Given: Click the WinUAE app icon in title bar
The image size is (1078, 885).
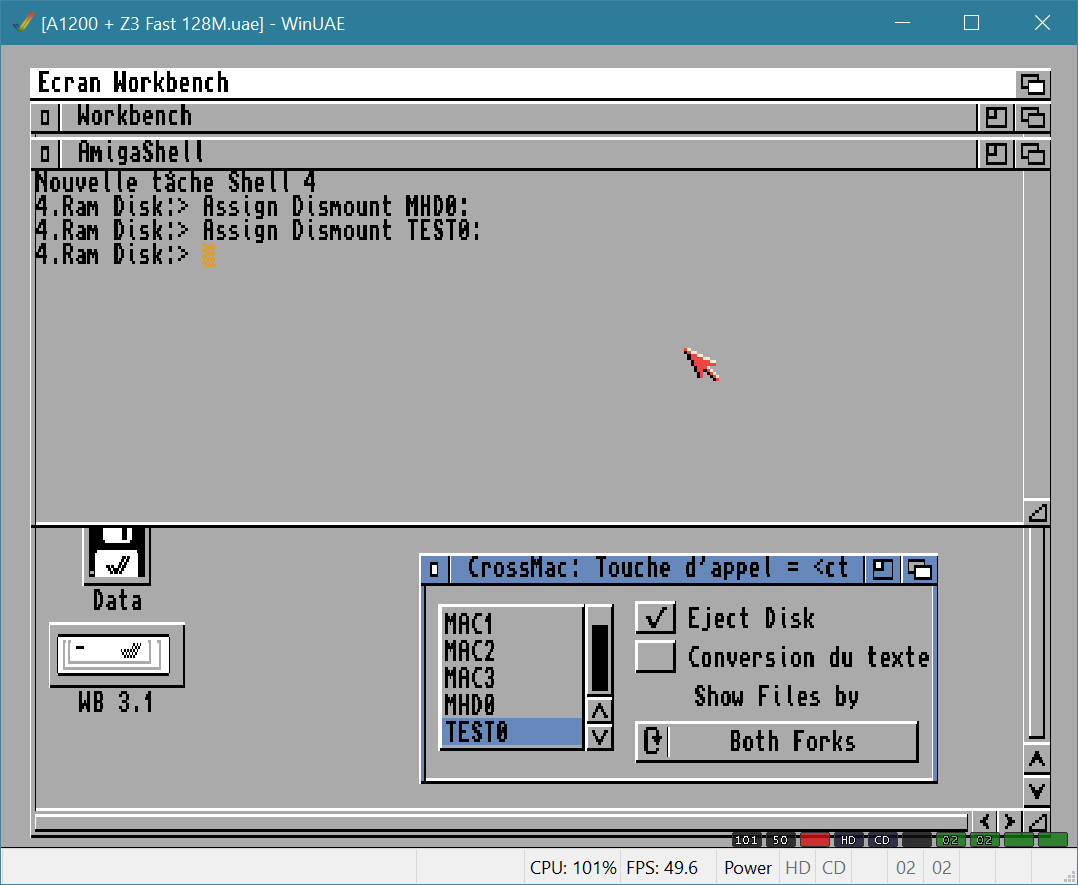Looking at the screenshot, I should point(23,23).
